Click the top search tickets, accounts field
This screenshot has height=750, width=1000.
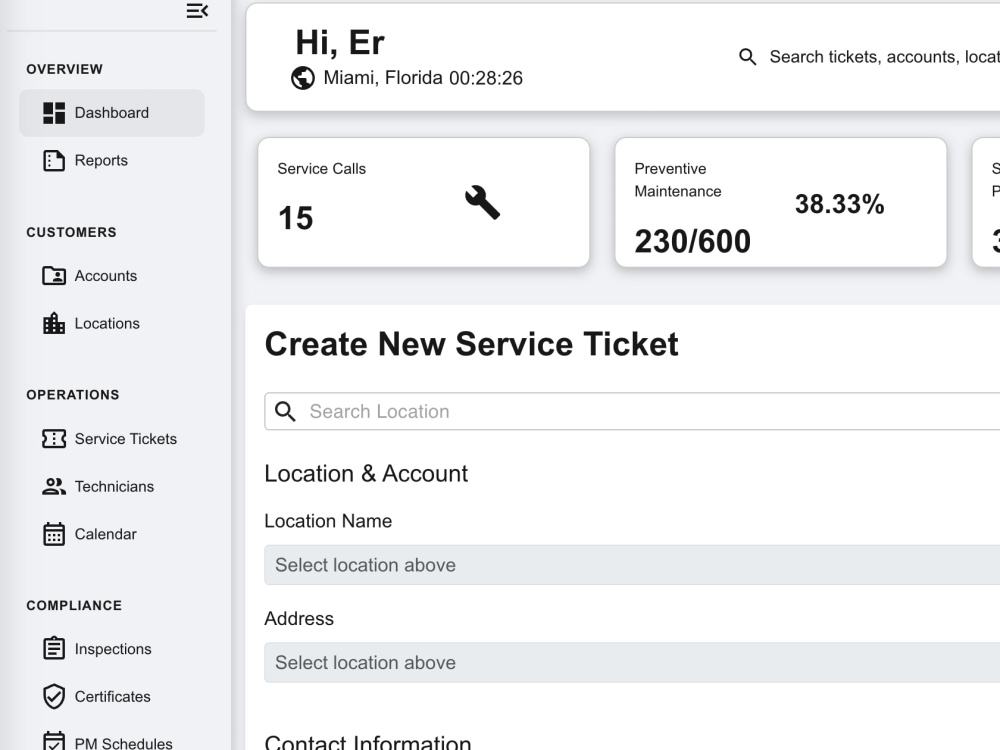point(869,57)
